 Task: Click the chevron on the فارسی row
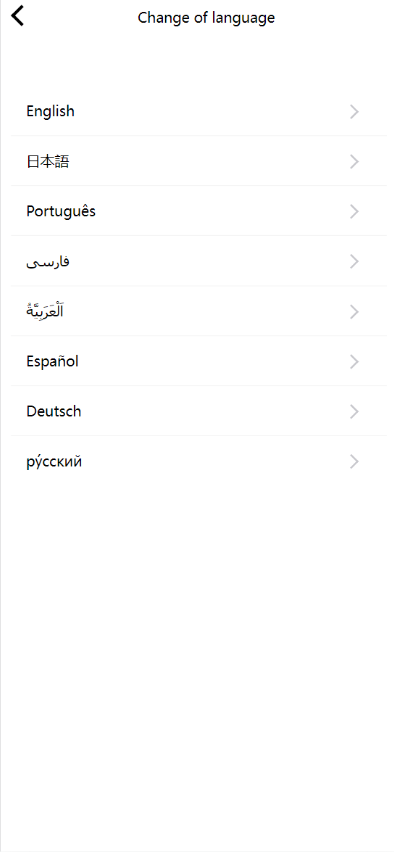354,262
